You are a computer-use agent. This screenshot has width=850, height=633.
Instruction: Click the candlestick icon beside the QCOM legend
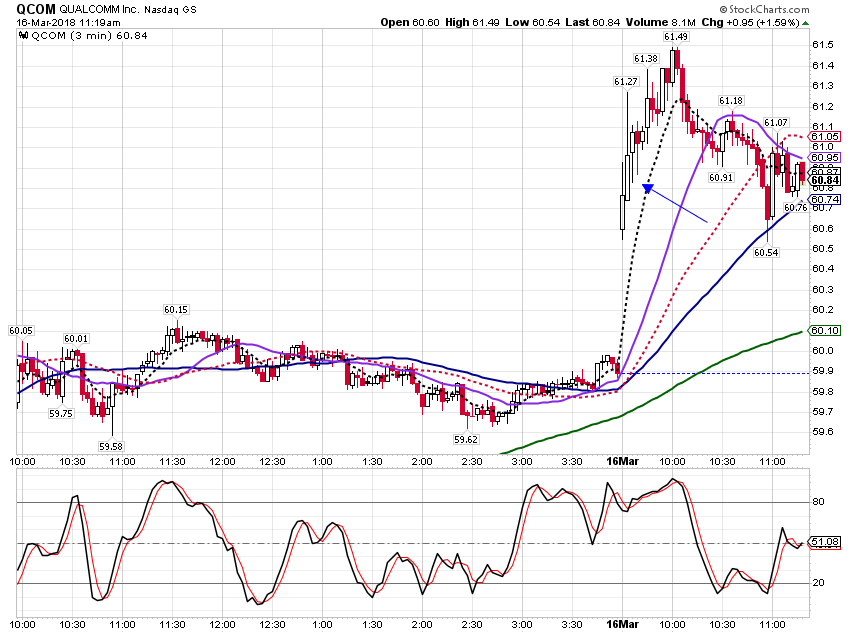pos(23,36)
